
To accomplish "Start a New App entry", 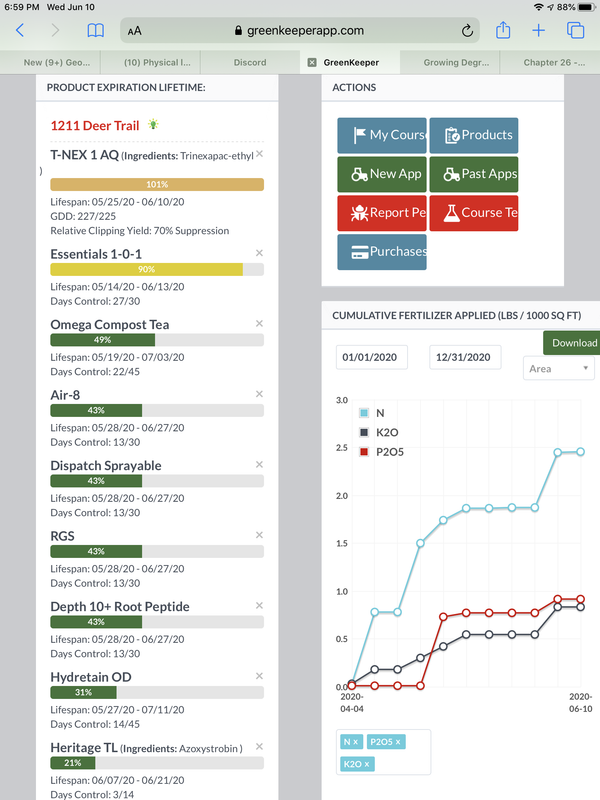I will (382, 174).
